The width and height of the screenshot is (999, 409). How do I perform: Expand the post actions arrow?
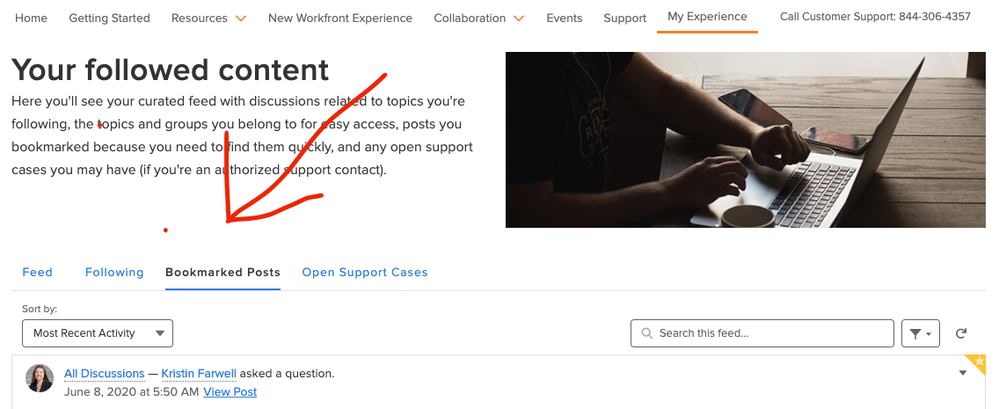click(963, 374)
